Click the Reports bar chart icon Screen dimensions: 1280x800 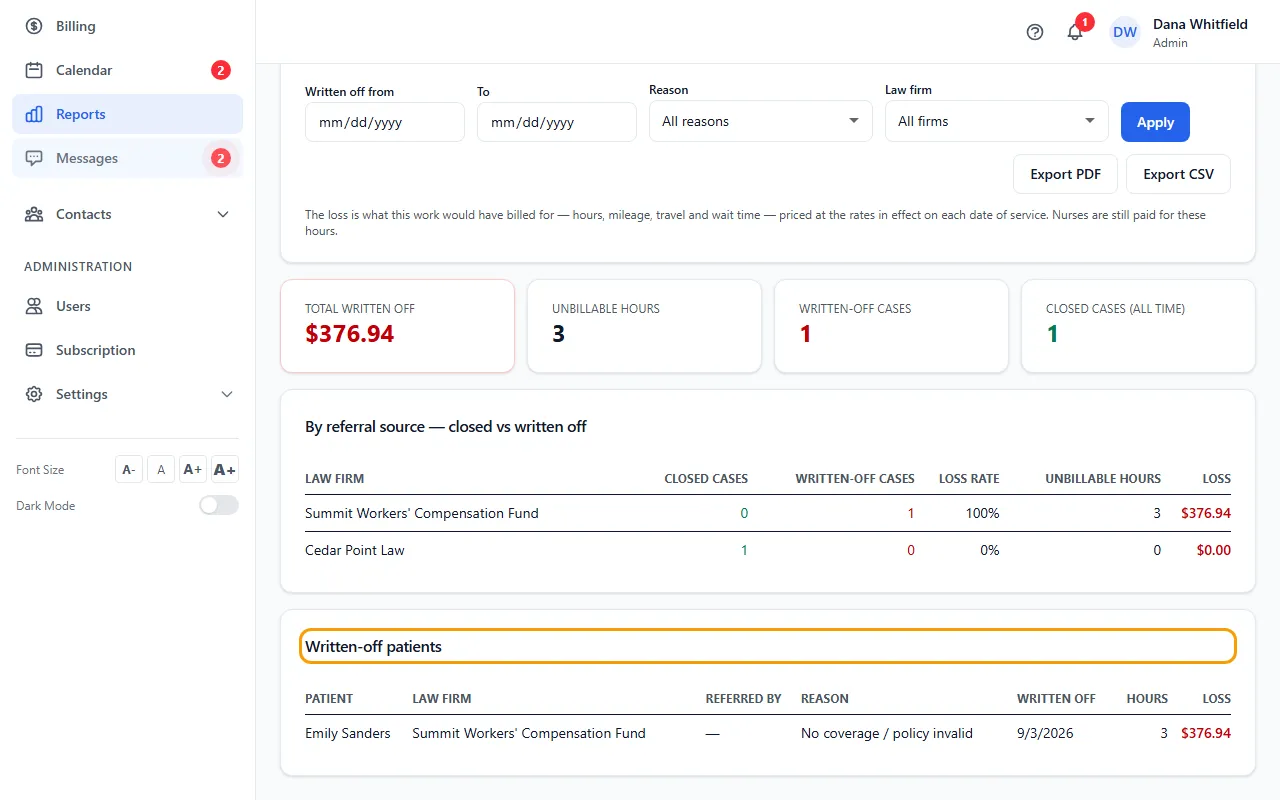34,114
